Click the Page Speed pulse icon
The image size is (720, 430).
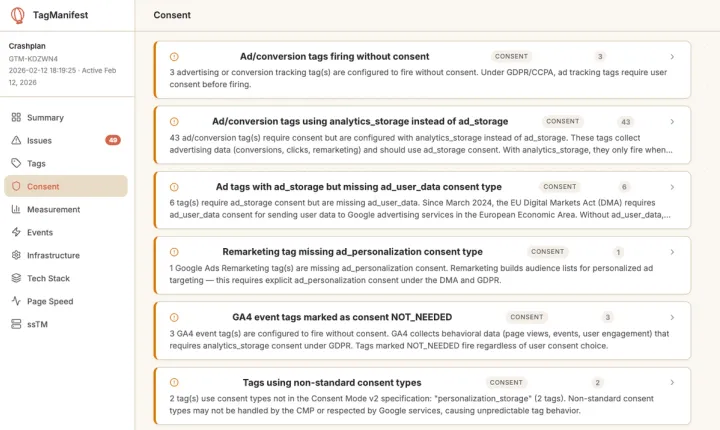[16, 301]
